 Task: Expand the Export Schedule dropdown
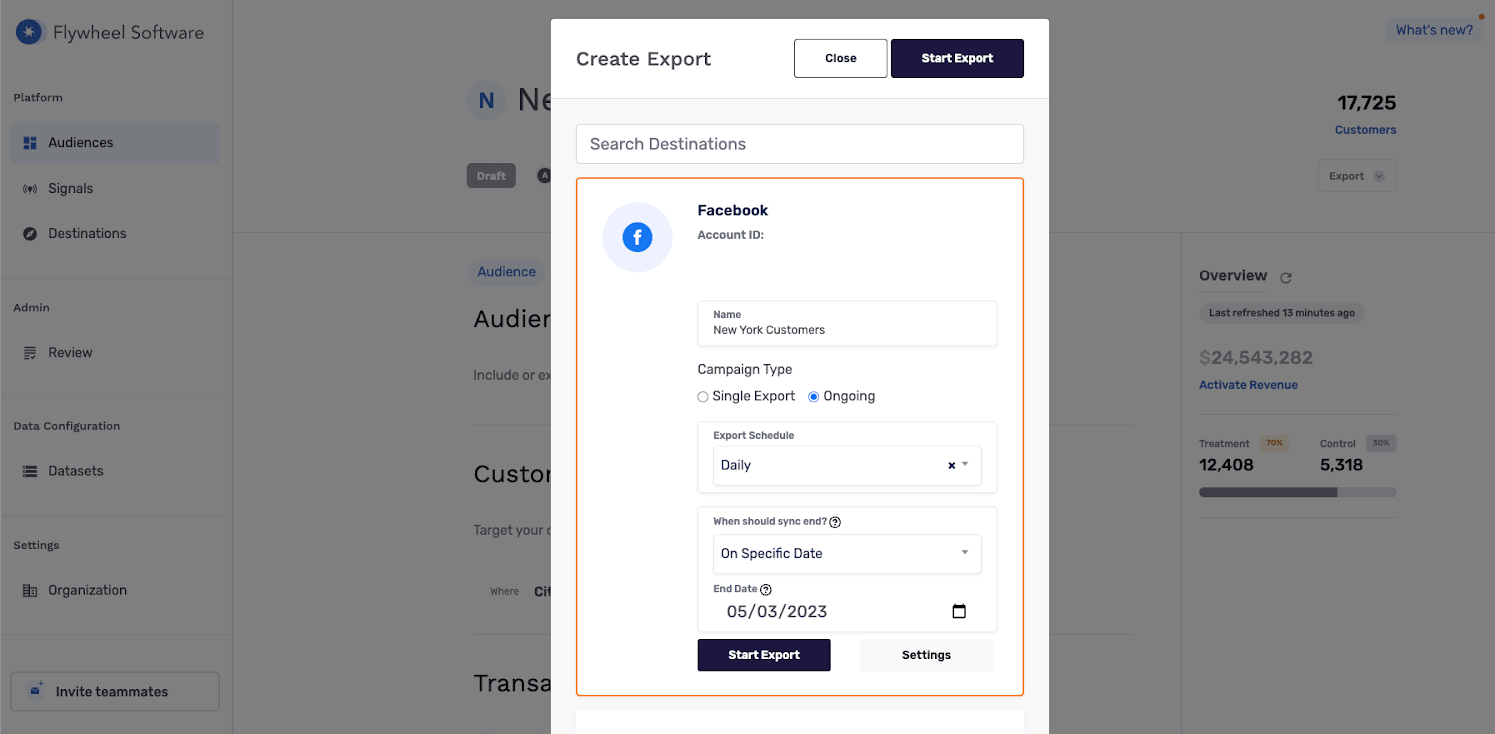(966, 465)
